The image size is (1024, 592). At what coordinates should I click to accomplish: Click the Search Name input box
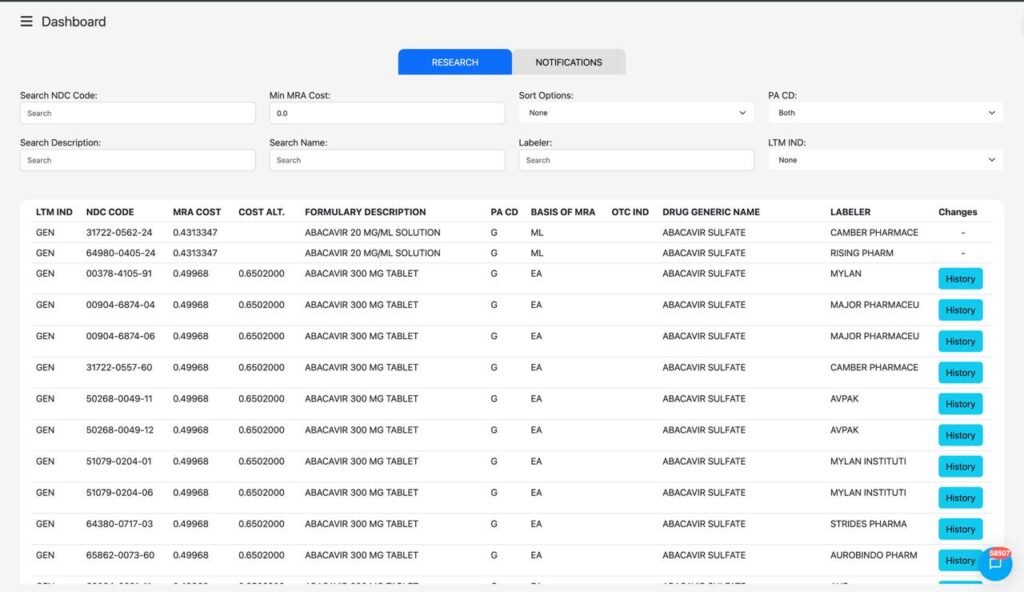[x=387, y=160]
